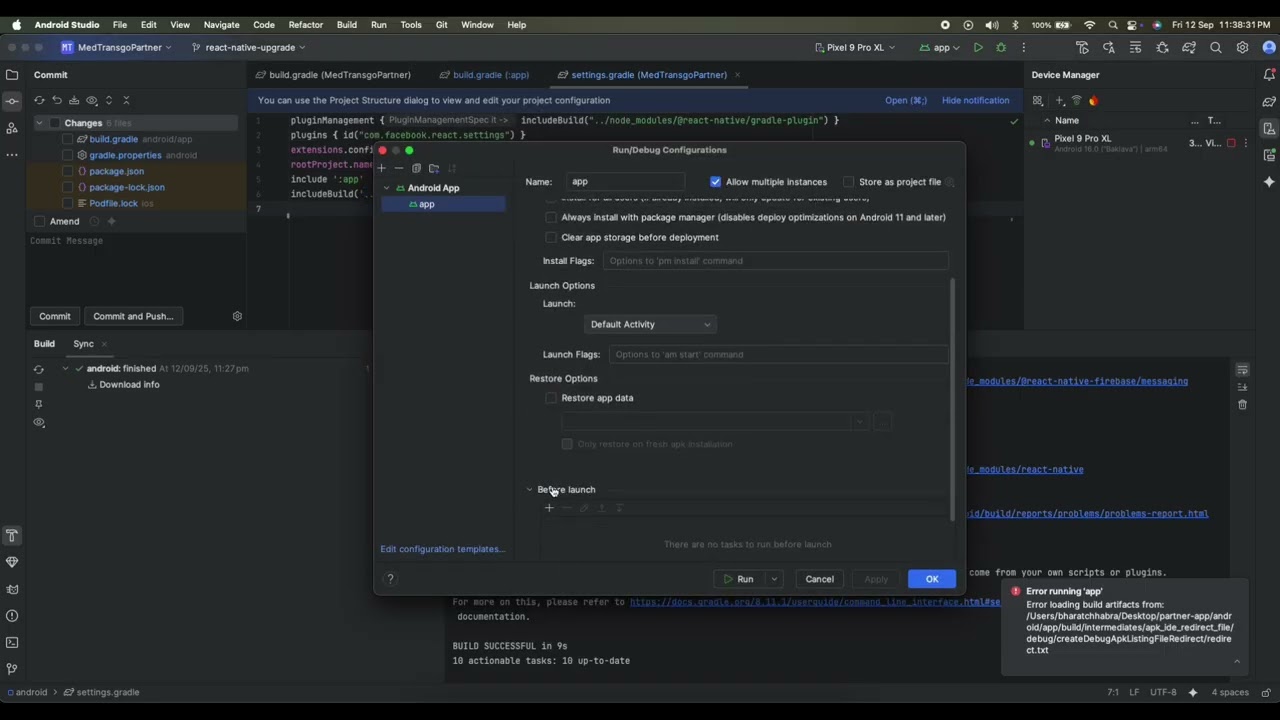Pin the Build tab using the pin icon
Screen dimensions: 1280x720
pos(39,404)
